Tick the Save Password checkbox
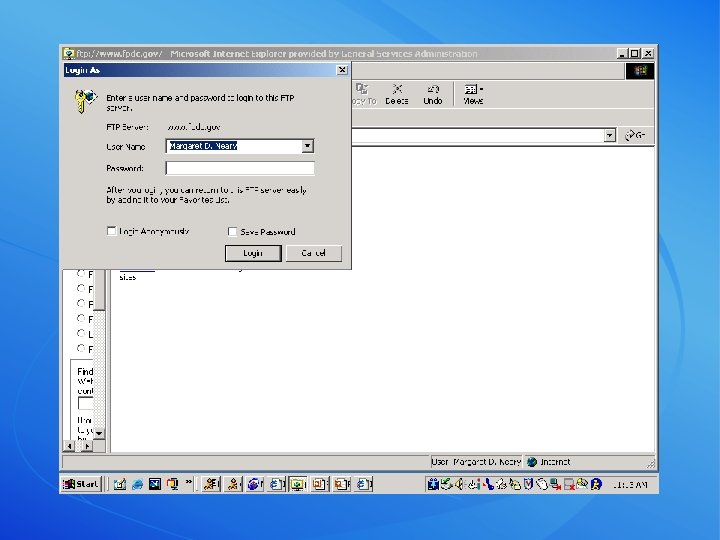The width and height of the screenshot is (720, 540). 233,231
